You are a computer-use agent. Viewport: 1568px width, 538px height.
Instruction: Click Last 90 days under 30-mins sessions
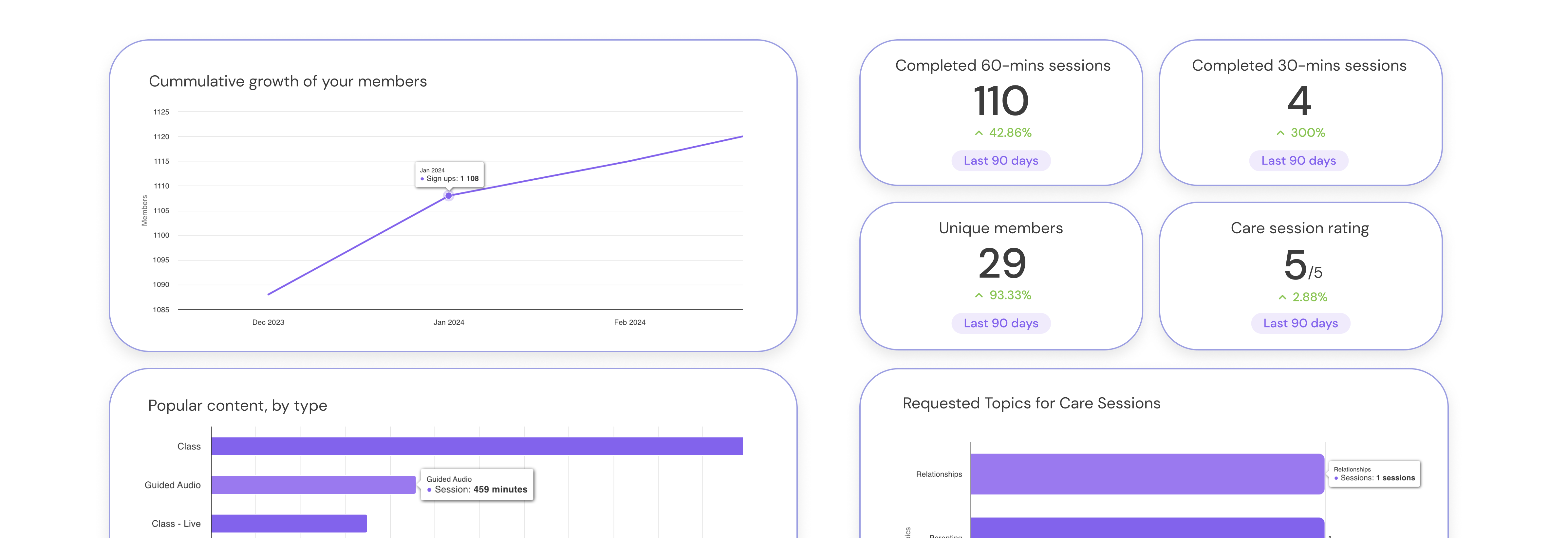[x=1298, y=161]
